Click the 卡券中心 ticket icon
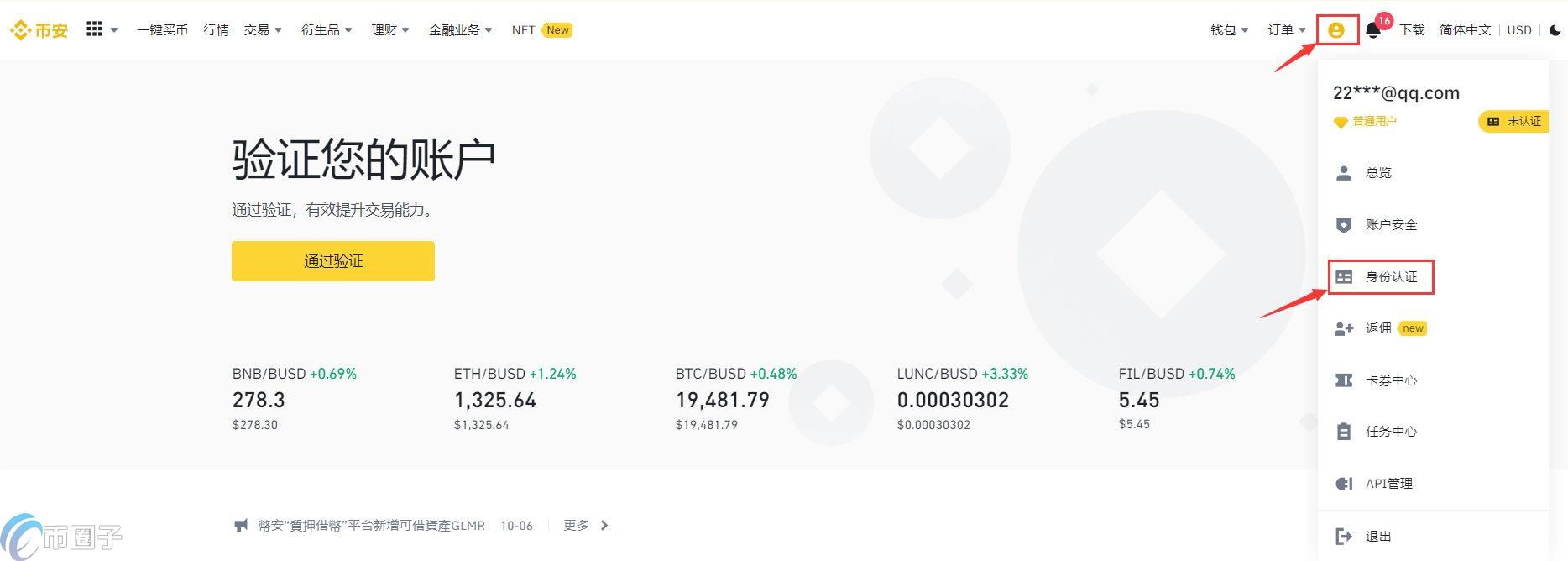Viewport: 1568px width, 561px height. pos(1343,380)
